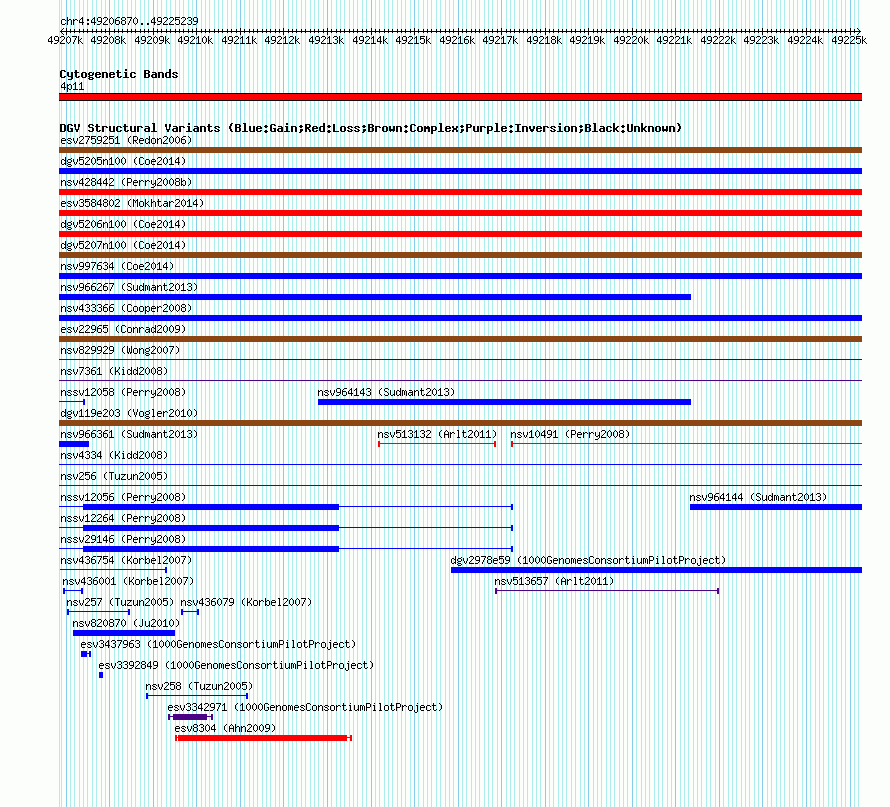Click dgv119e203 (Vogler2010) label
This screenshot has height=807, width=890.
click(129, 413)
